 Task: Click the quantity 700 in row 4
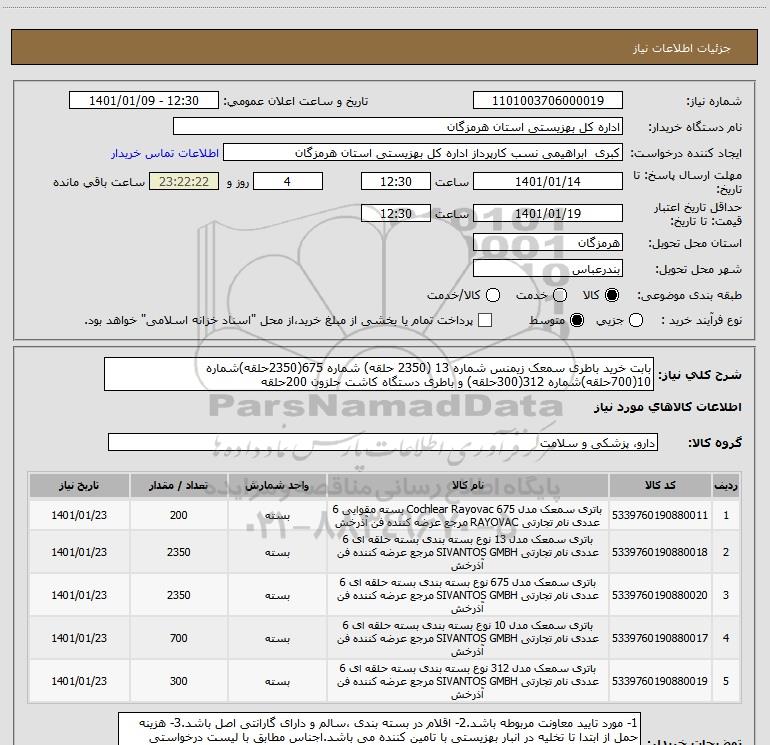click(179, 638)
